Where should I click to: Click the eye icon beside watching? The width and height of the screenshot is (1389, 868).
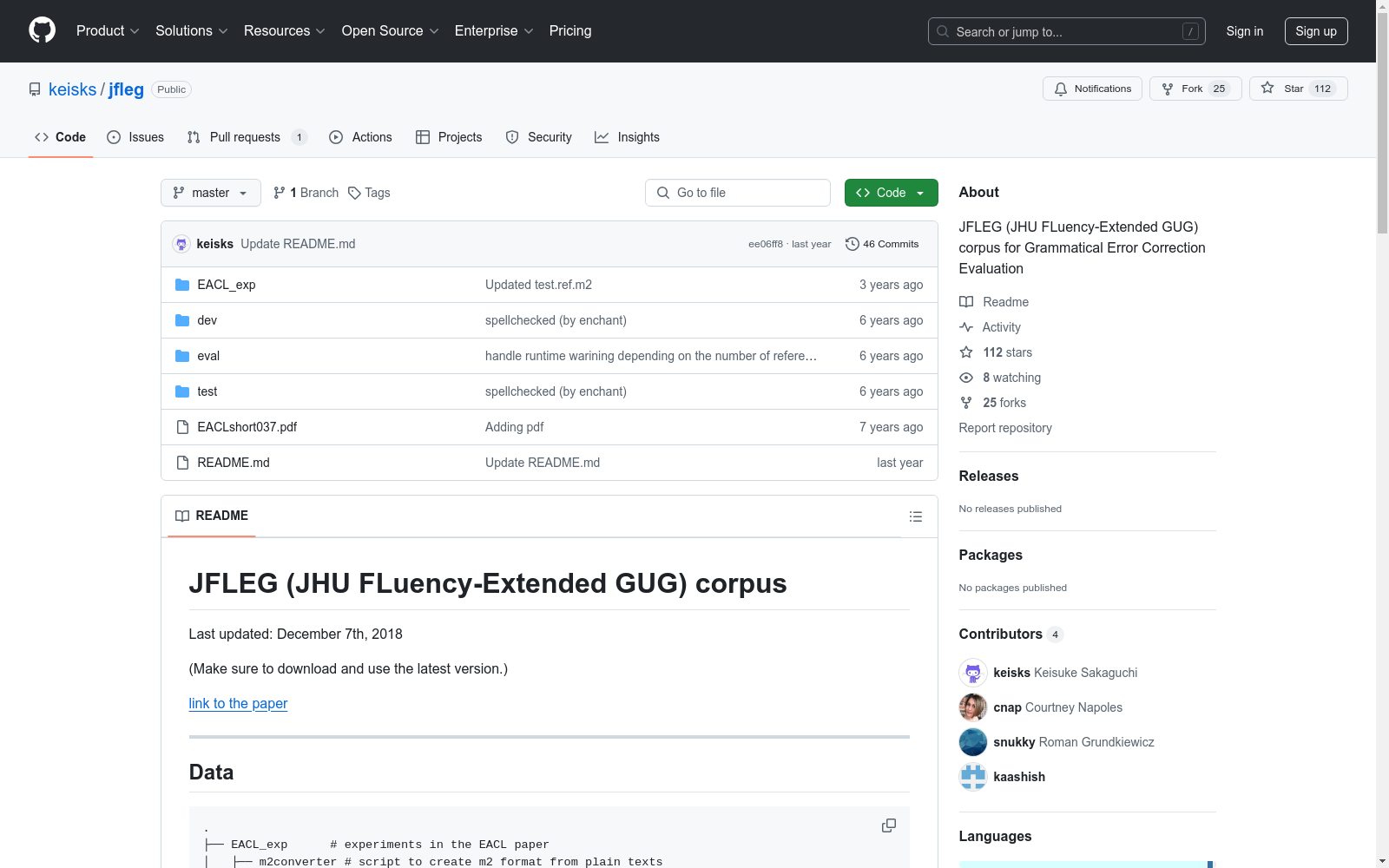click(x=966, y=378)
